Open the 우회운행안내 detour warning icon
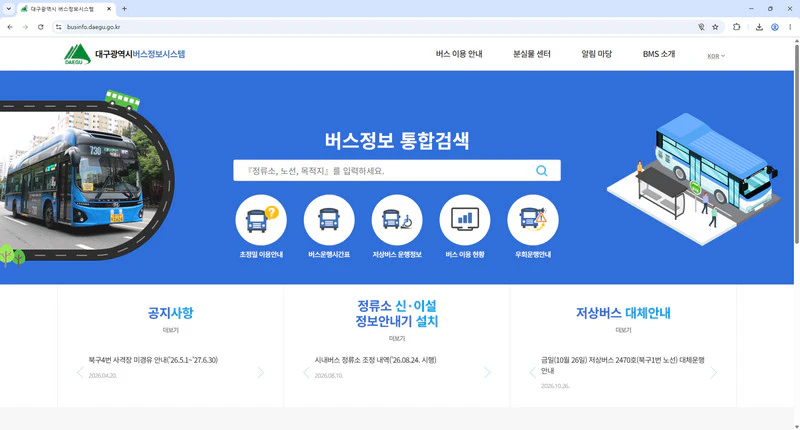 (533, 220)
